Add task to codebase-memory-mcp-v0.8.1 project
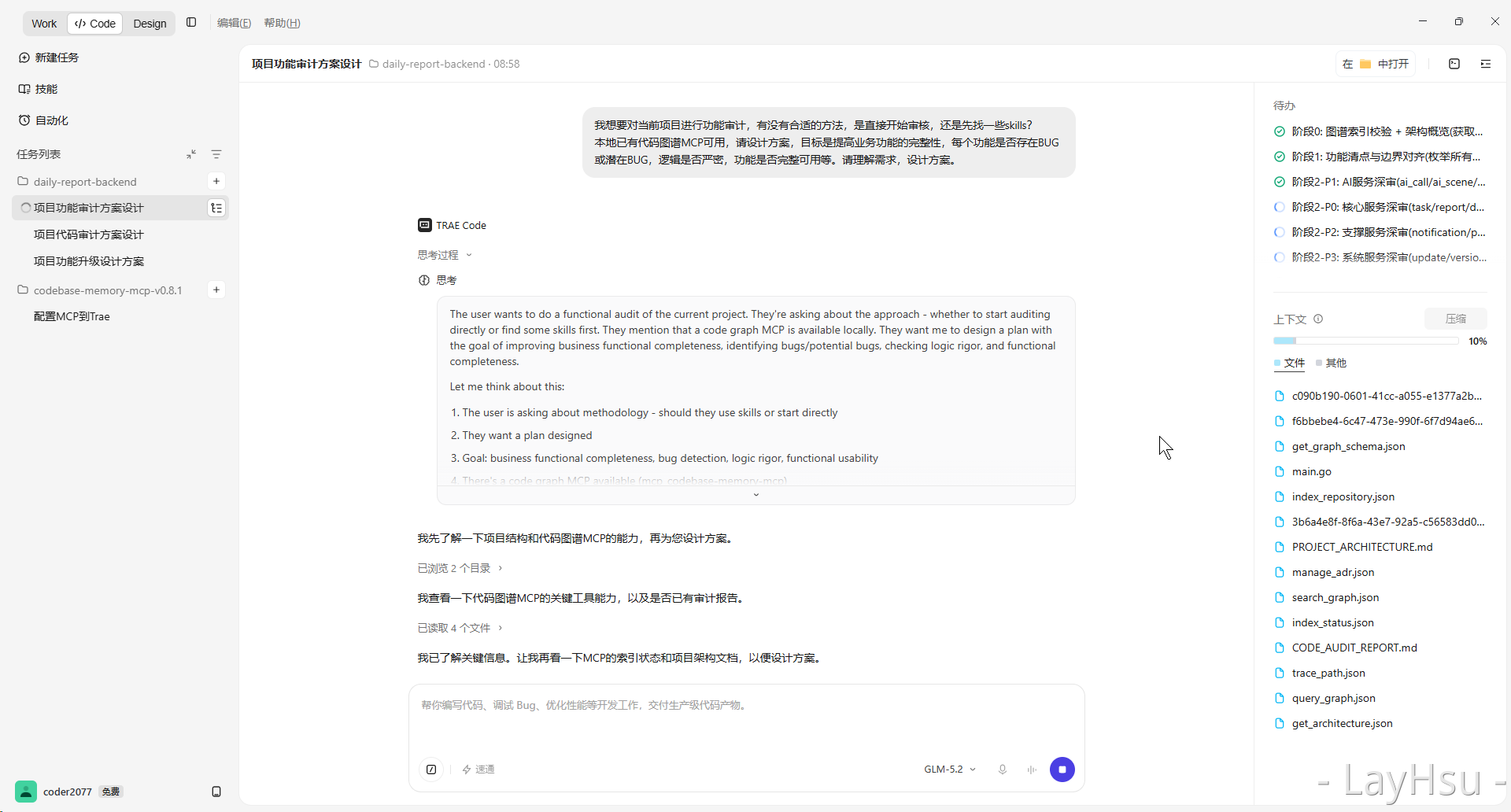Screen dimensions: 1511x812 pos(216,290)
